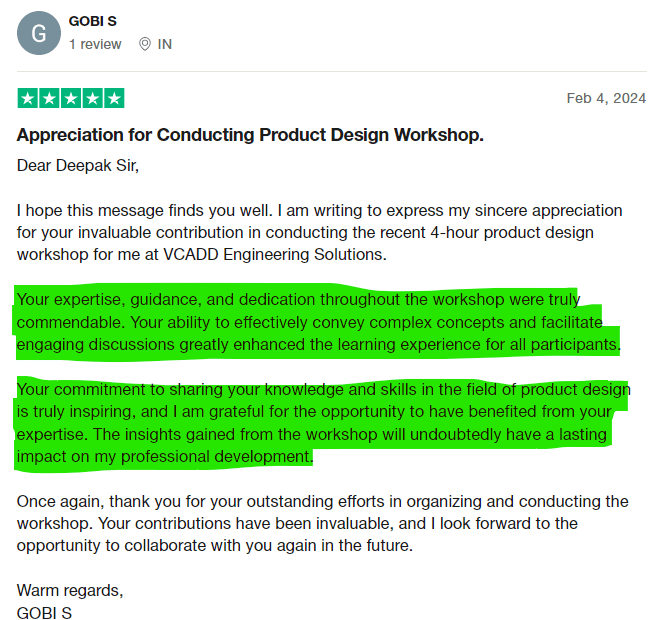Click the GOBI S signature at bottom
Screen dimensions: 666x620
(44, 612)
